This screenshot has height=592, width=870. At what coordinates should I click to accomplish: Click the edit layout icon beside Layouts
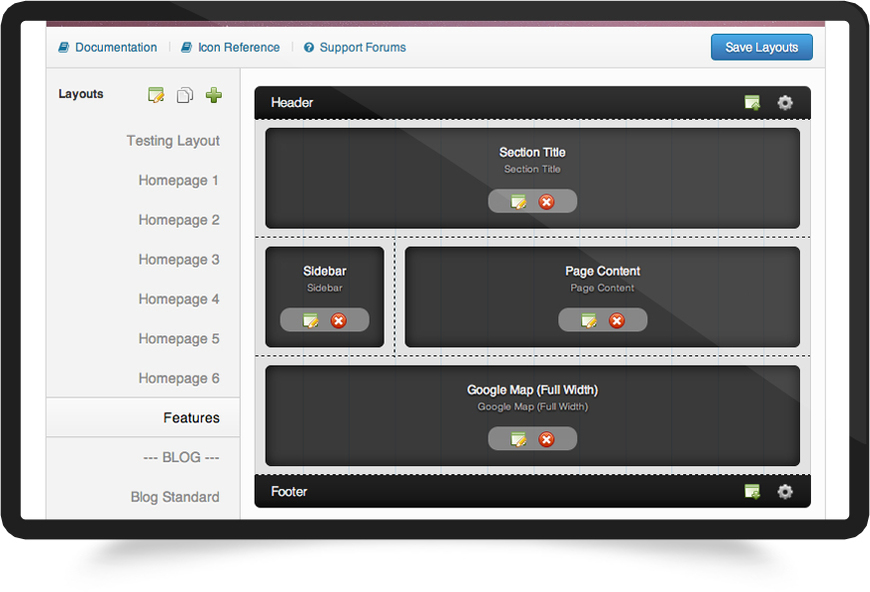click(x=156, y=95)
